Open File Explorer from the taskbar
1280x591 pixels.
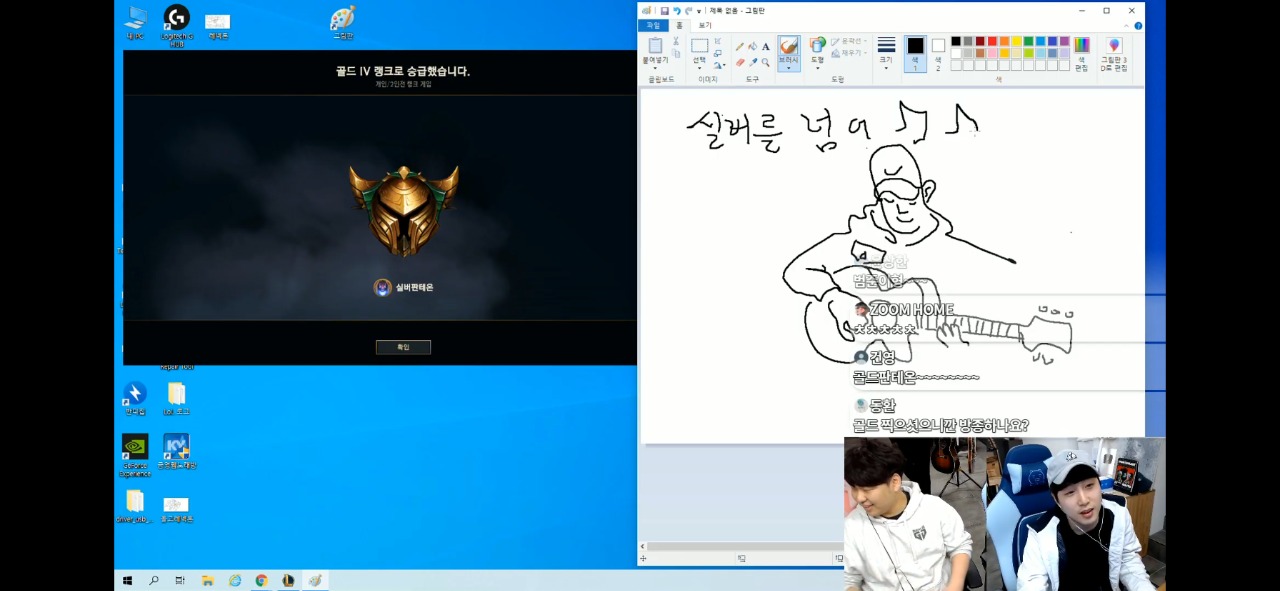[208, 580]
